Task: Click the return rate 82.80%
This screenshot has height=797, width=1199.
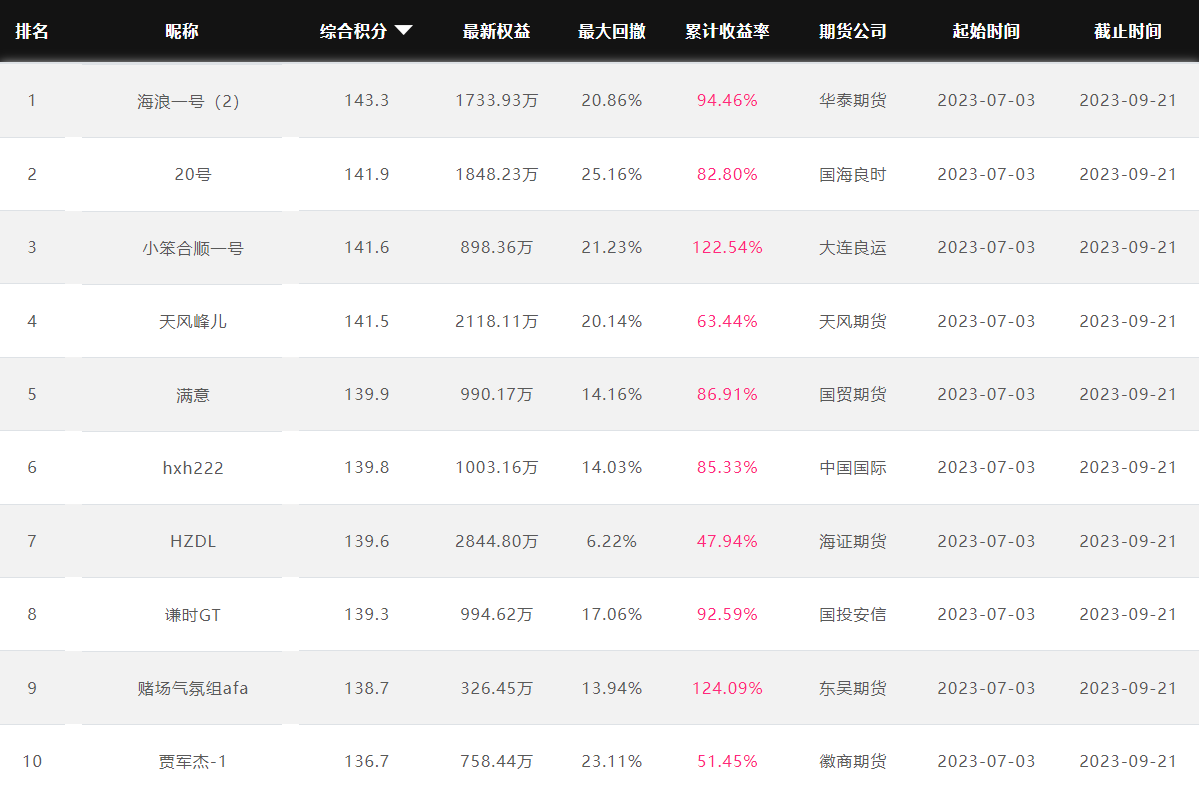Action: pyautogui.click(x=727, y=174)
